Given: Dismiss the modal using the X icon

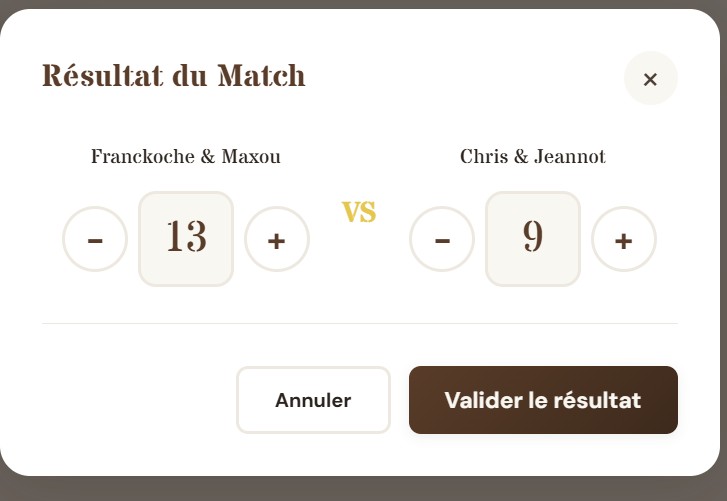Looking at the screenshot, I should [x=650, y=78].
